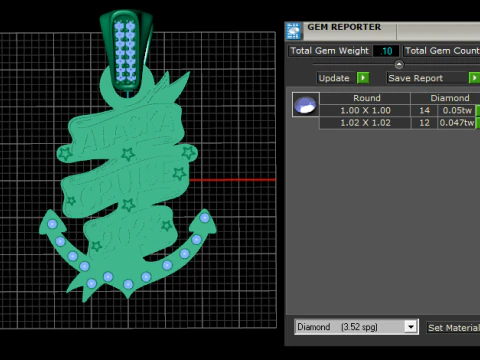Click the green arrow beside Update
Screen dimensions: 480x360
[363, 78]
